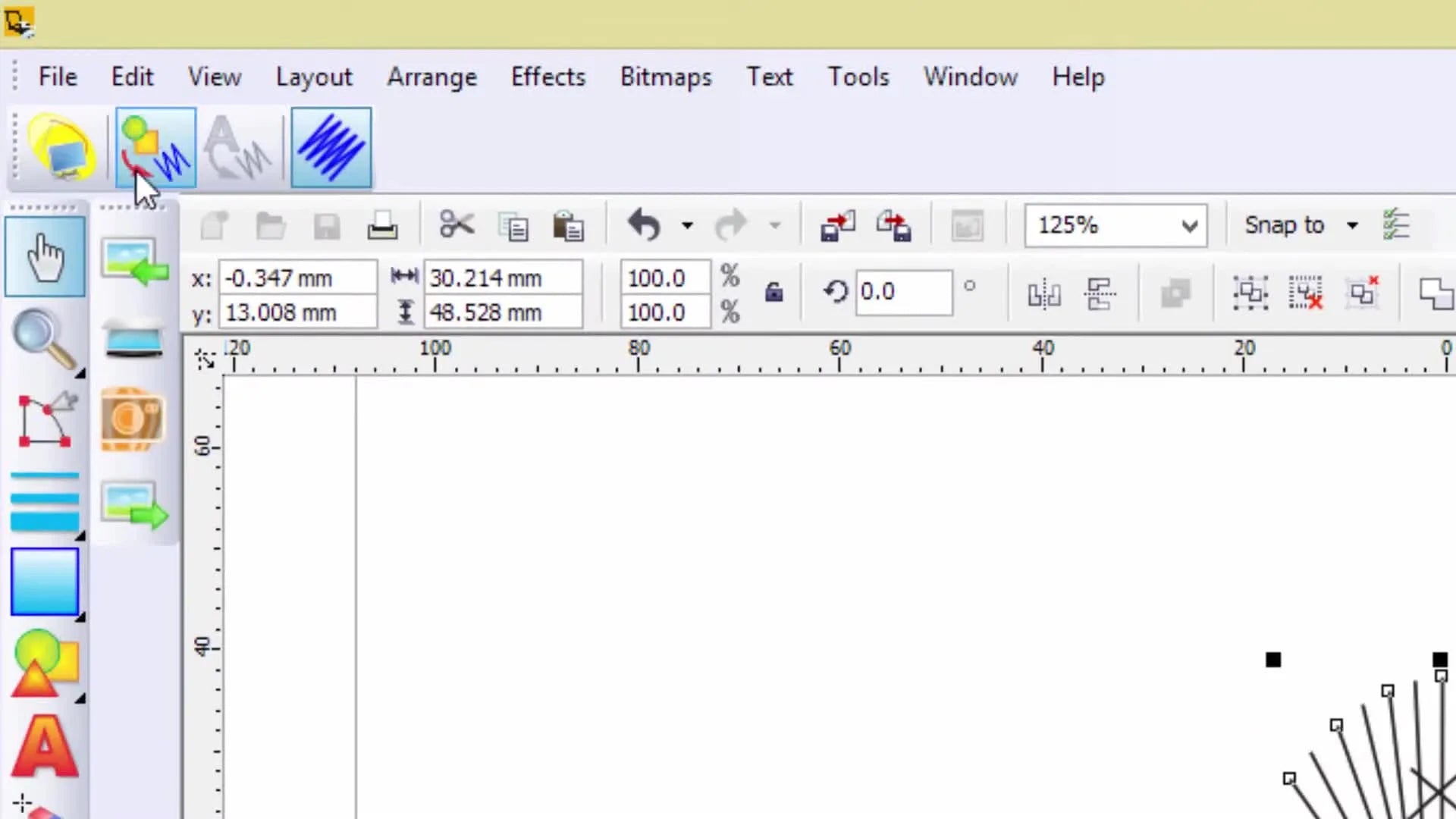
Task: Click the Undo arrow button
Action: click(645, 225)
